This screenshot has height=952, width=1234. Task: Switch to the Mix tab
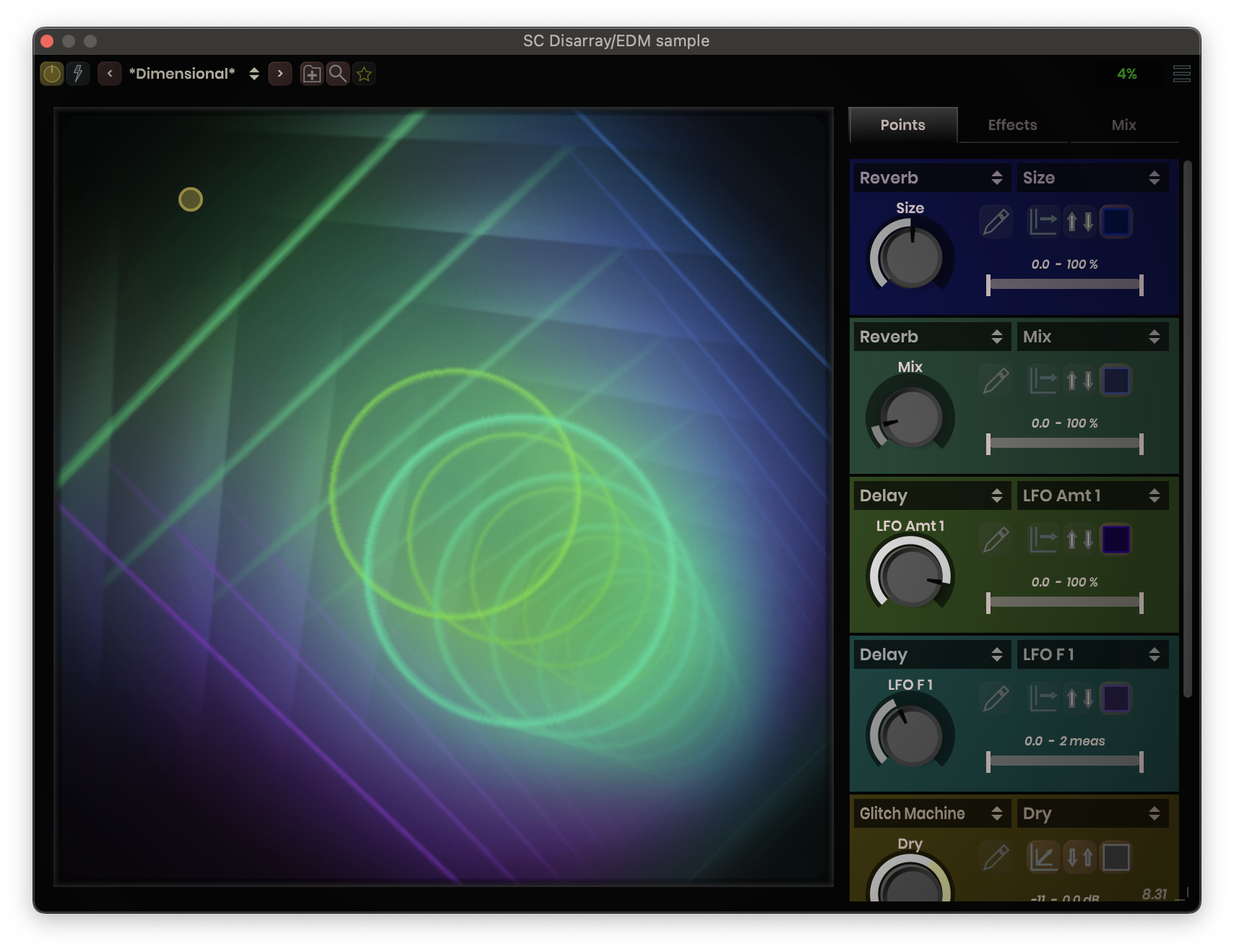point(1124,125)
